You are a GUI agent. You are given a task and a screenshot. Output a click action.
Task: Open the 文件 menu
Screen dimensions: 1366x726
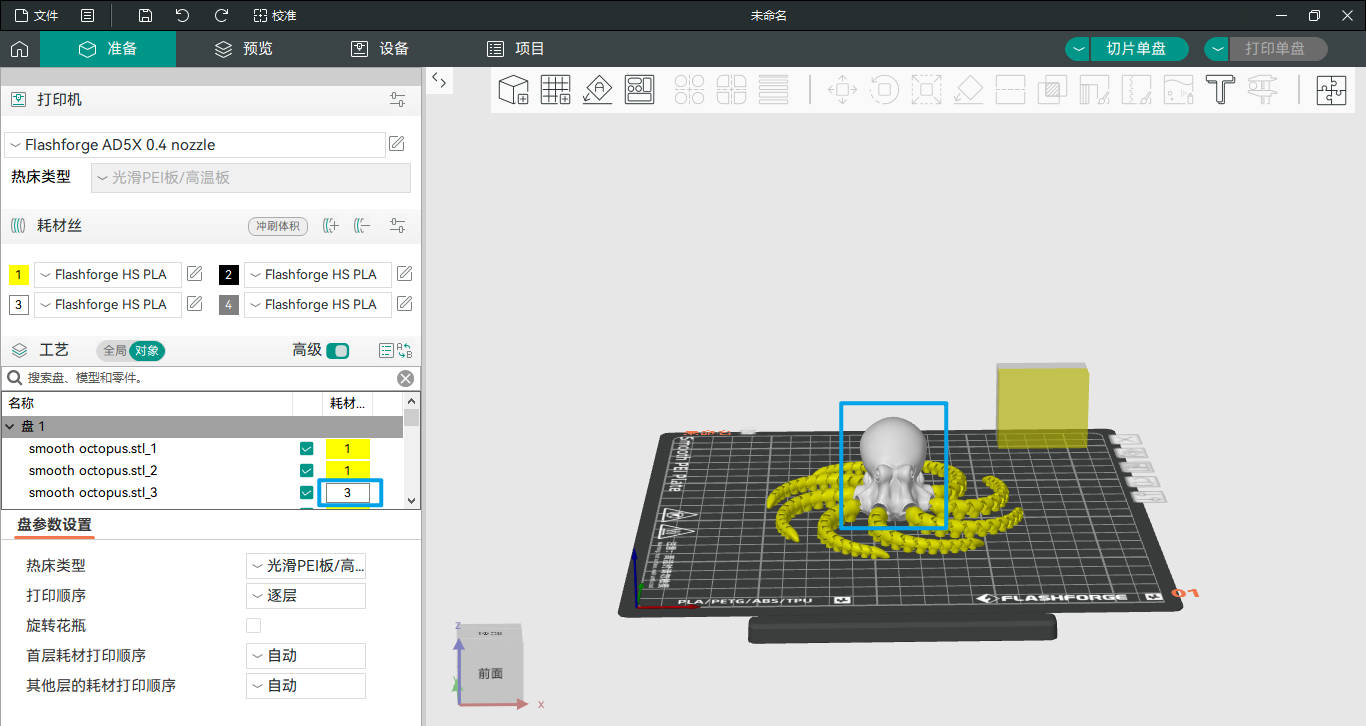click(x=36, y=16)
